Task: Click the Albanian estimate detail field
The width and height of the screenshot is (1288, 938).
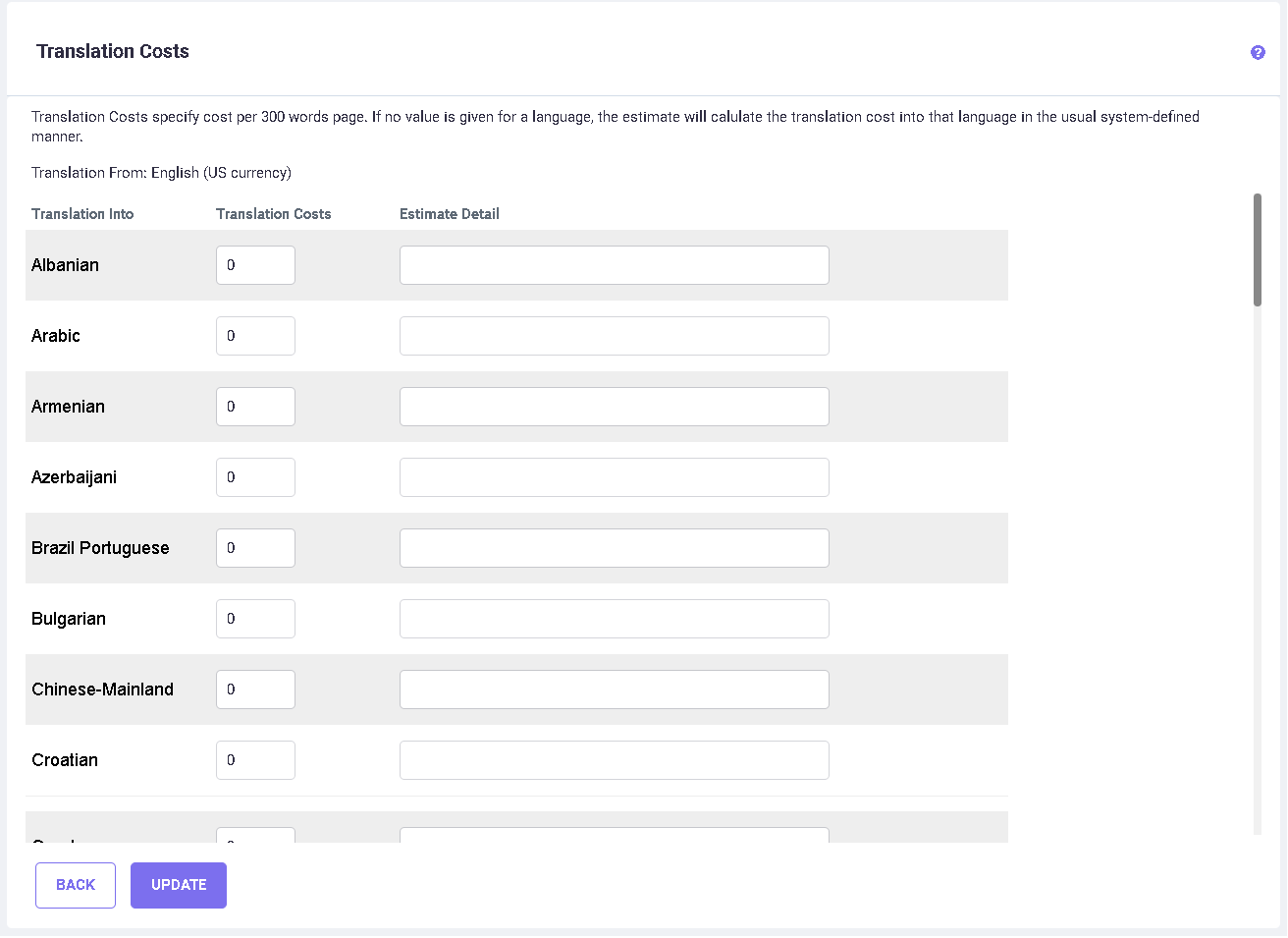Action: [614, 265]
